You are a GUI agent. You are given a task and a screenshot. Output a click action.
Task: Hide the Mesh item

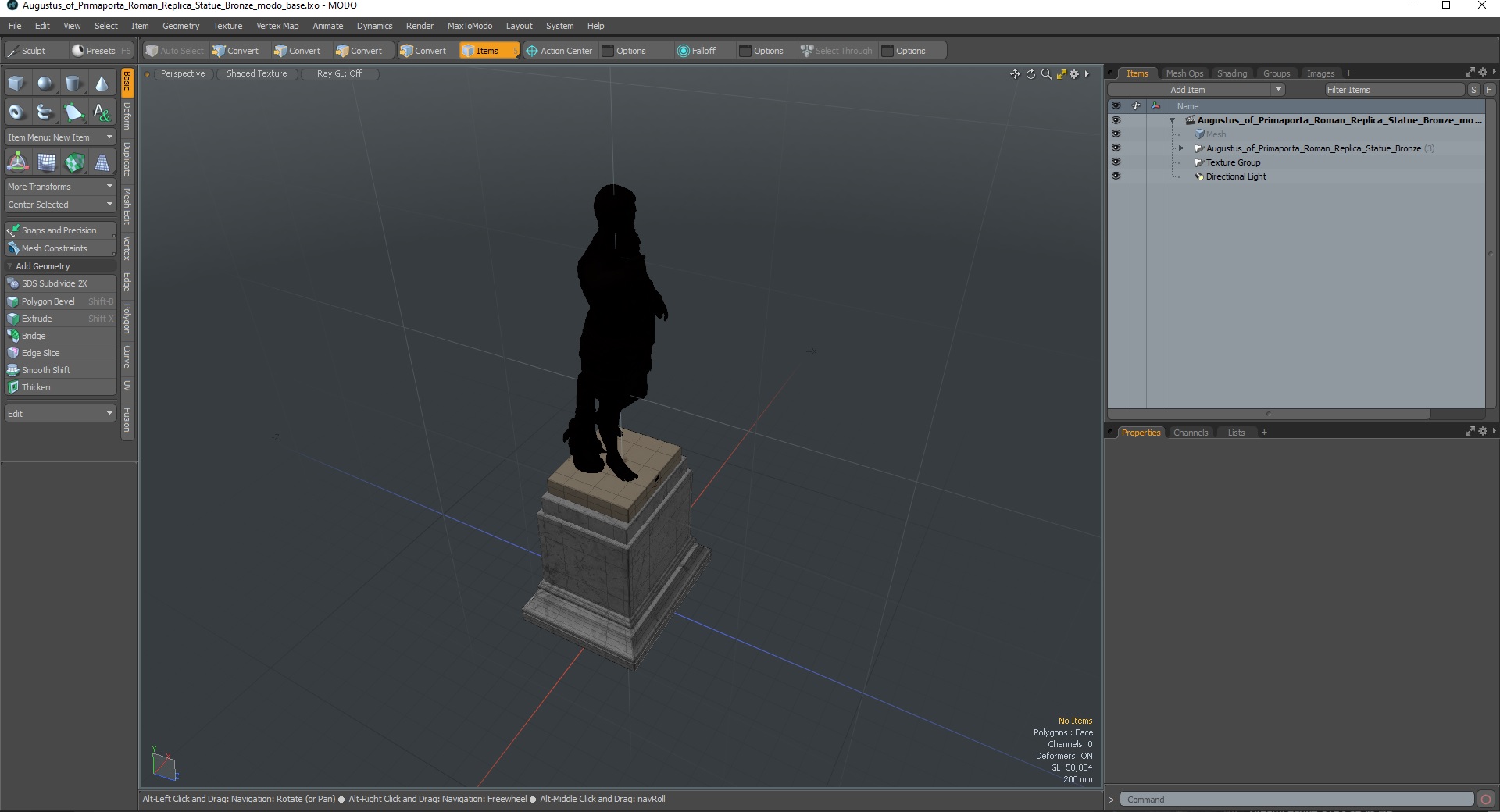[x=1116, y=134]
